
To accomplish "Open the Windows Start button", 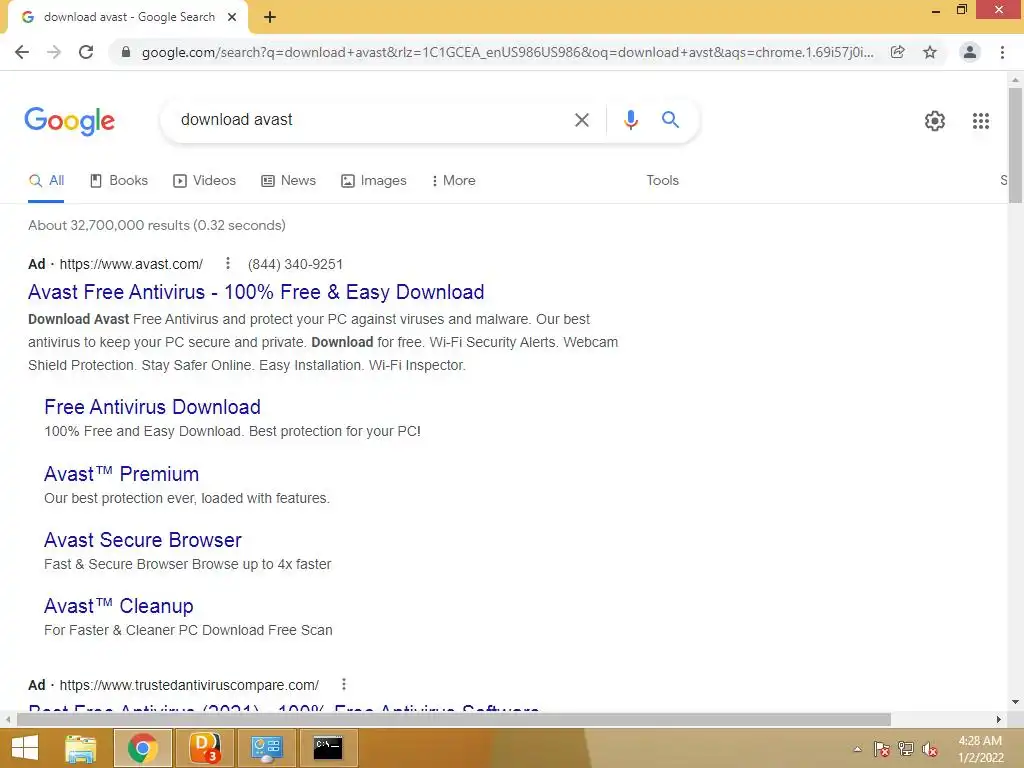I will tap(25, 748).
